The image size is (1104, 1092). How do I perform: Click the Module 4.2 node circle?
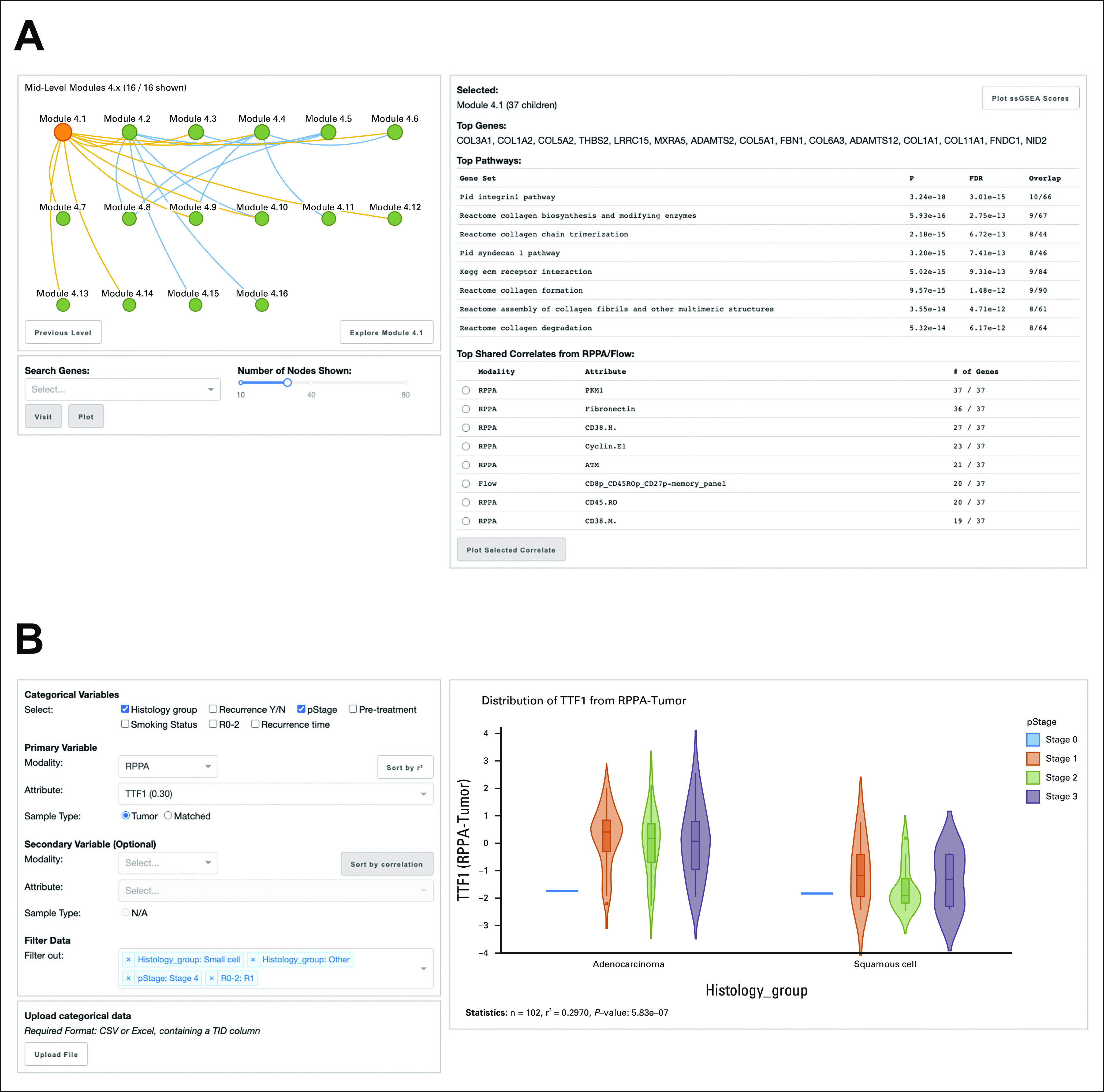(x=130, y=133)
